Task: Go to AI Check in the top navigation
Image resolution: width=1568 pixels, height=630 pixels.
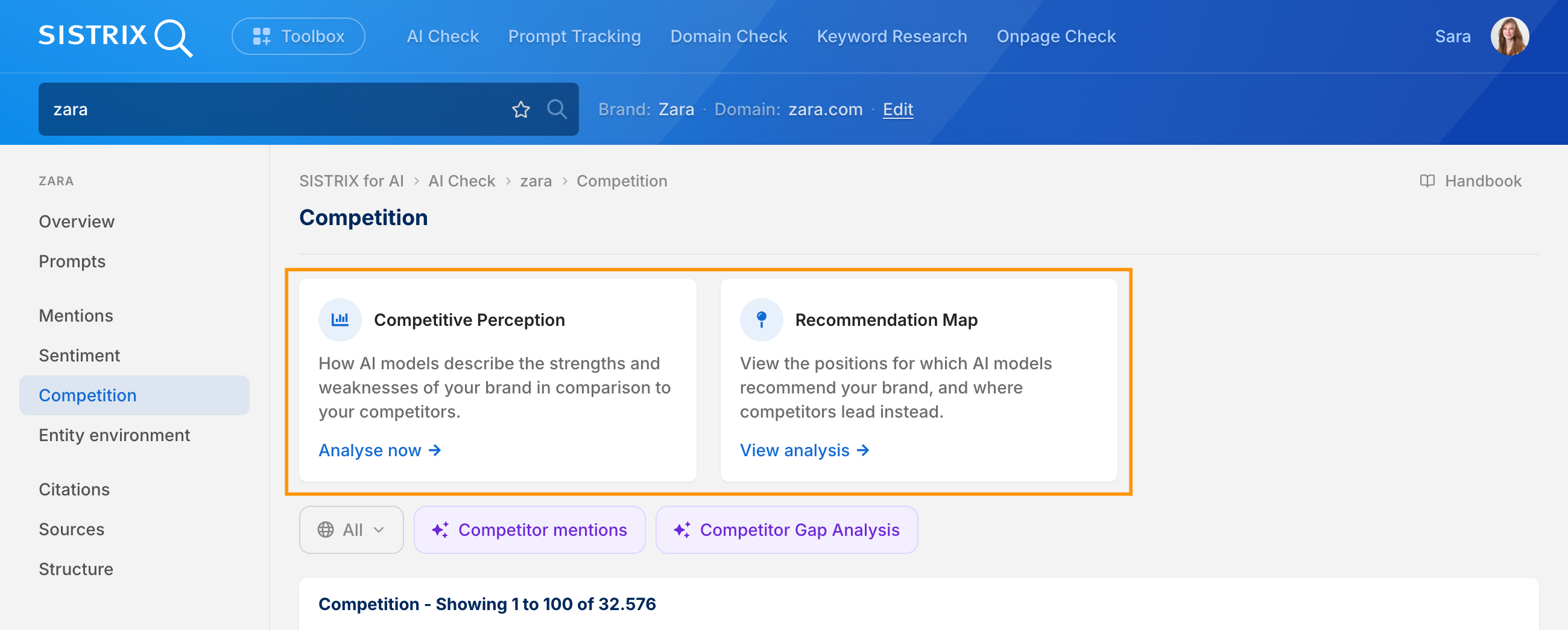Action: [x=443, y=37]
